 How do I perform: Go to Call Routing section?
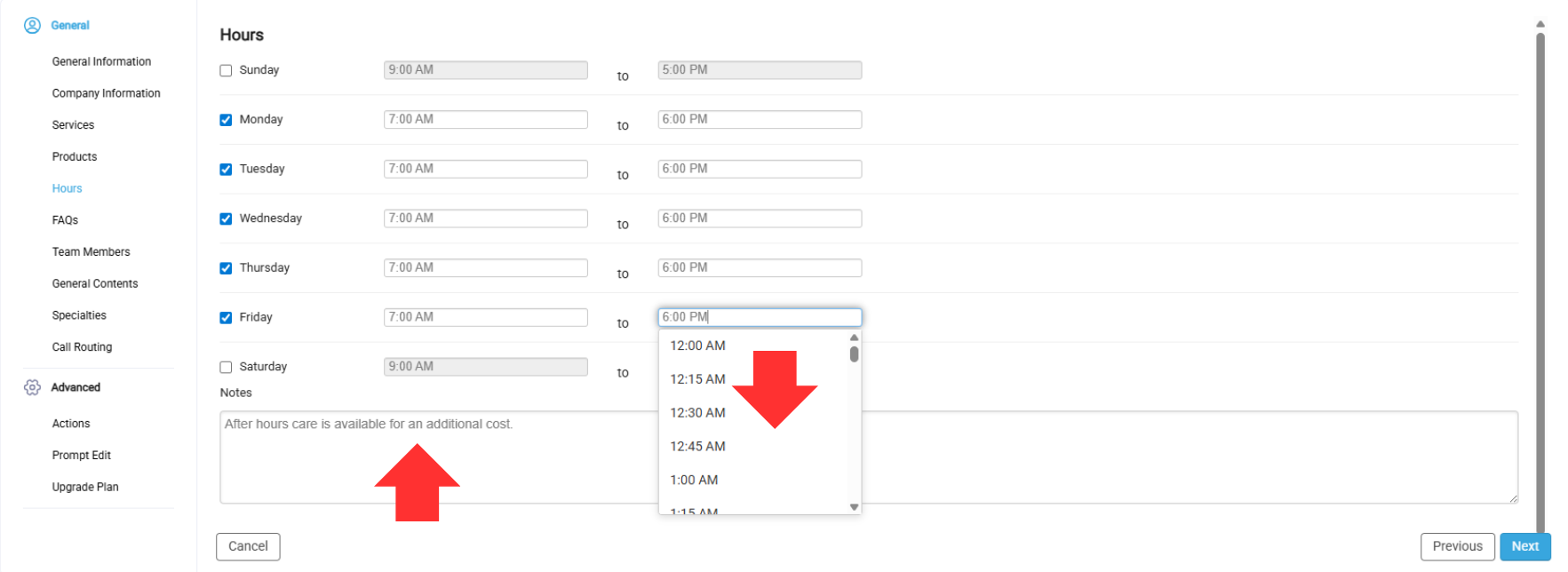tap(82, 347)
